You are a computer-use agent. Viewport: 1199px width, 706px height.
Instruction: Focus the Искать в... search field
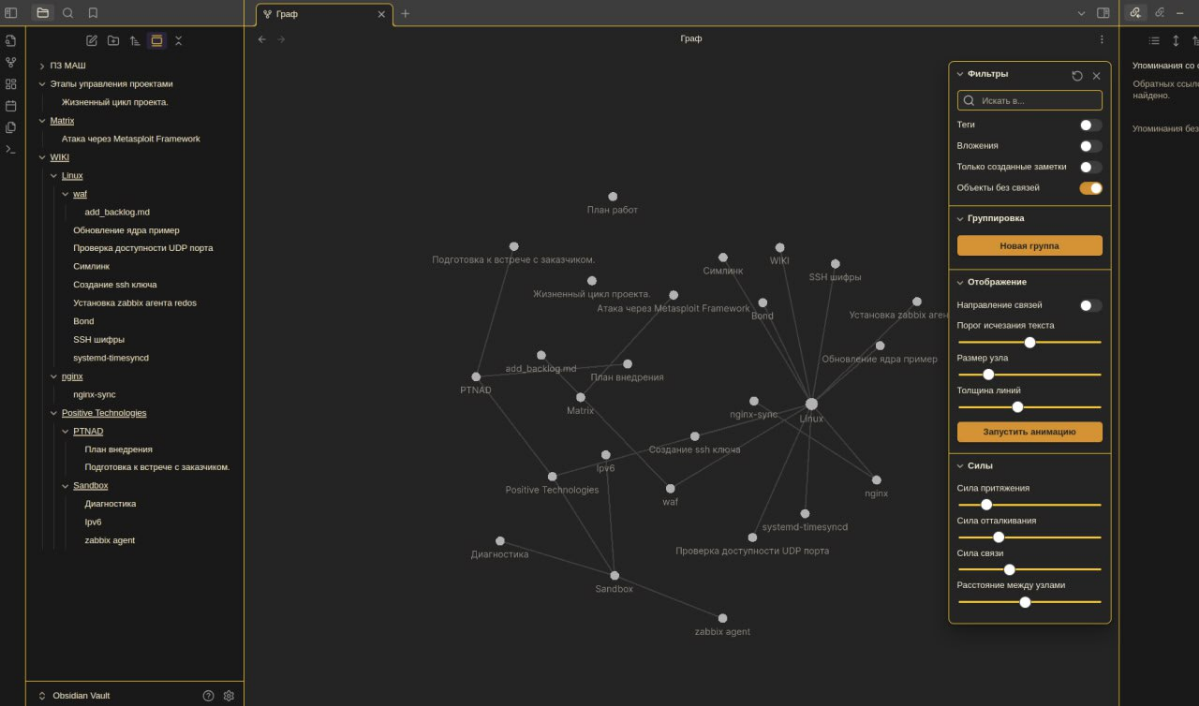point(1029,100)
